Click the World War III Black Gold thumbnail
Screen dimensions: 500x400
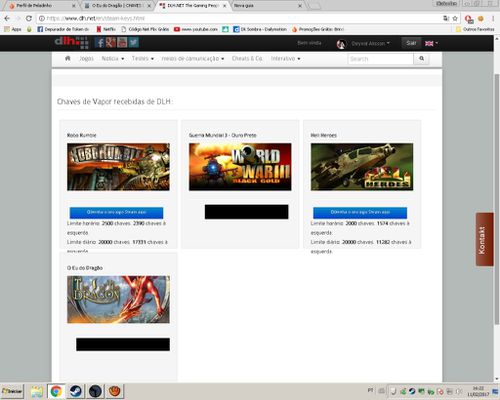(240, 167)
